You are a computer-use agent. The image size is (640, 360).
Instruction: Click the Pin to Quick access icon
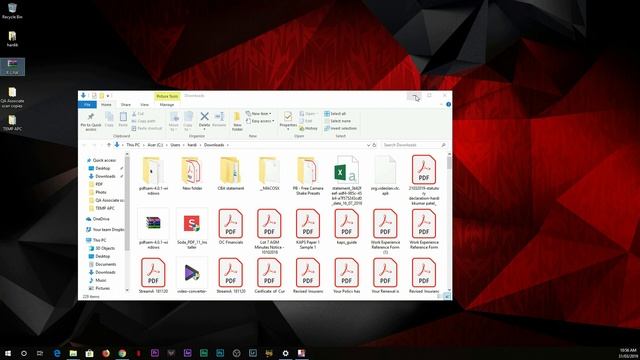pyautogui.click(x=91, y=117)
